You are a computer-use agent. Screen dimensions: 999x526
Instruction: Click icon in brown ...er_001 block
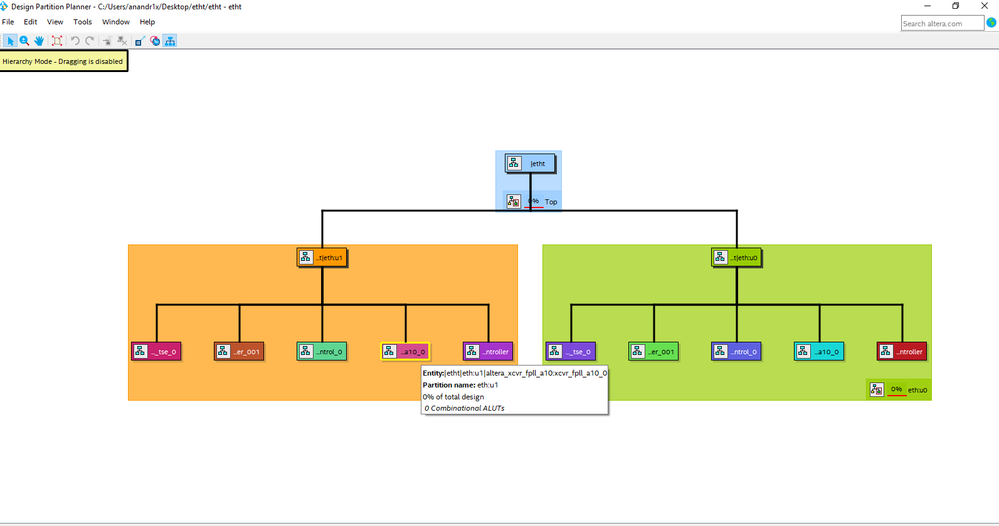pos(223,352)
